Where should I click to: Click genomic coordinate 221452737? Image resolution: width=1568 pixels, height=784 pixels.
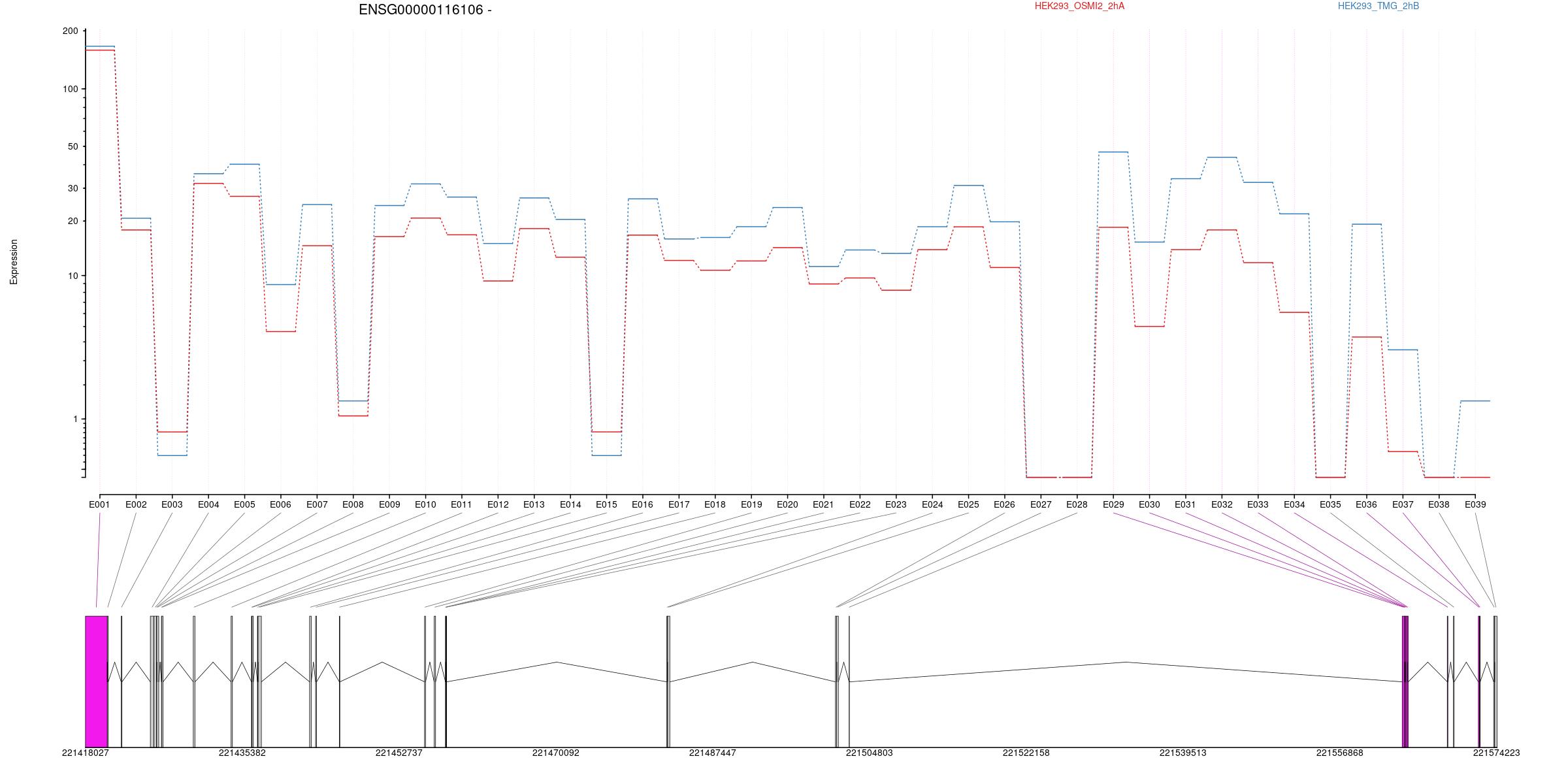[x=399, y=753]
